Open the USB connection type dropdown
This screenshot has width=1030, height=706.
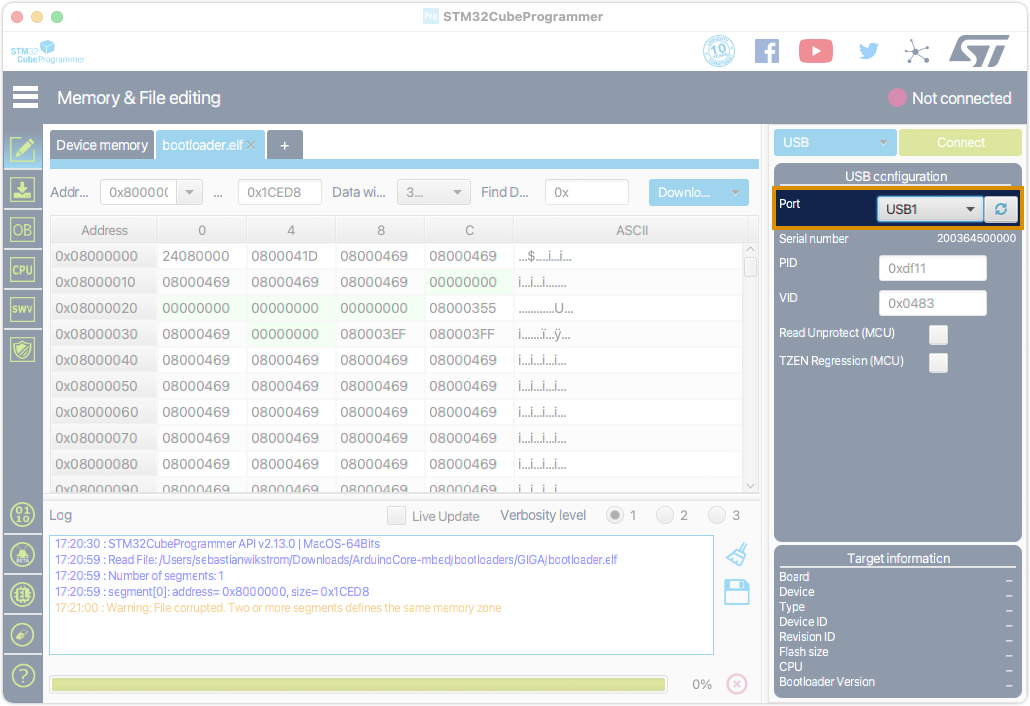[x=835, y=143]
